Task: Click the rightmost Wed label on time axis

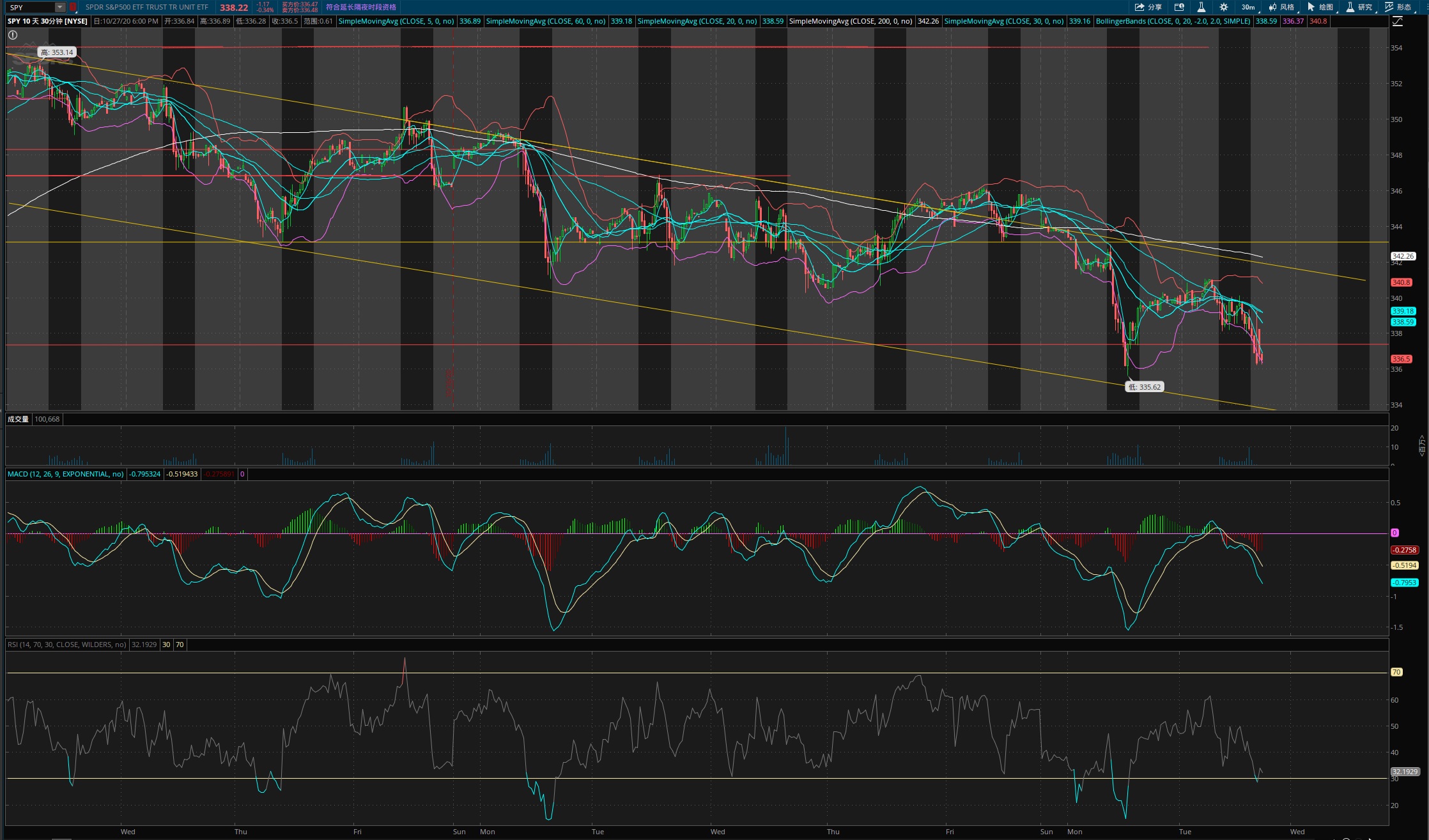Action: tap(1297, 832)
